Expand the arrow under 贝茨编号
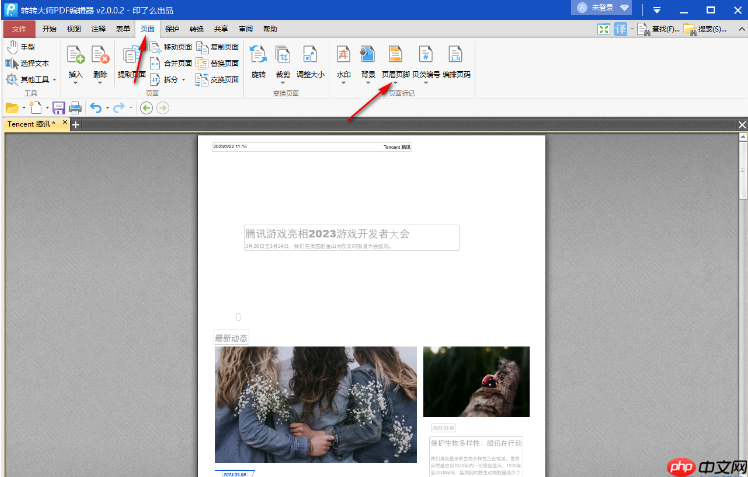Image resolution: width=748 pixels, height=477 pixels. [x=426, y=83]
